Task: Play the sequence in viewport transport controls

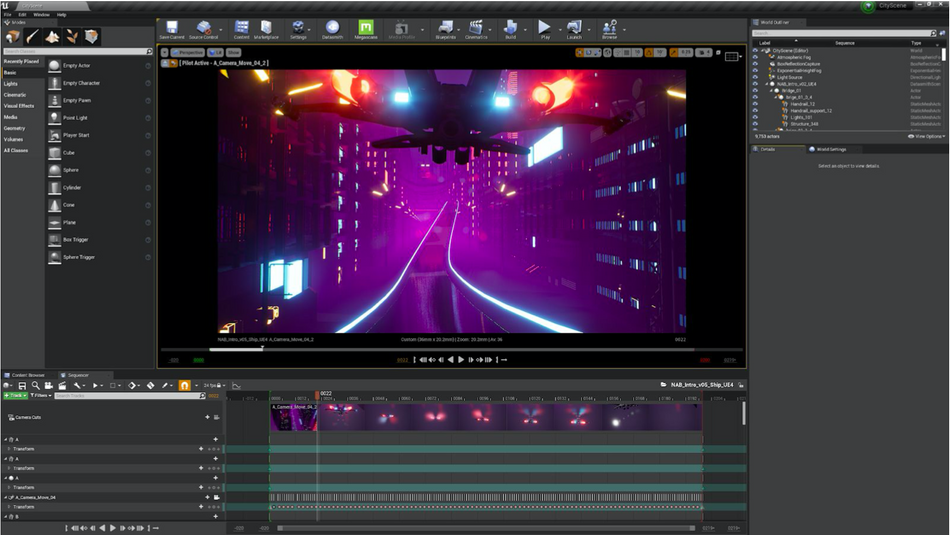Action: coord(461,360)
